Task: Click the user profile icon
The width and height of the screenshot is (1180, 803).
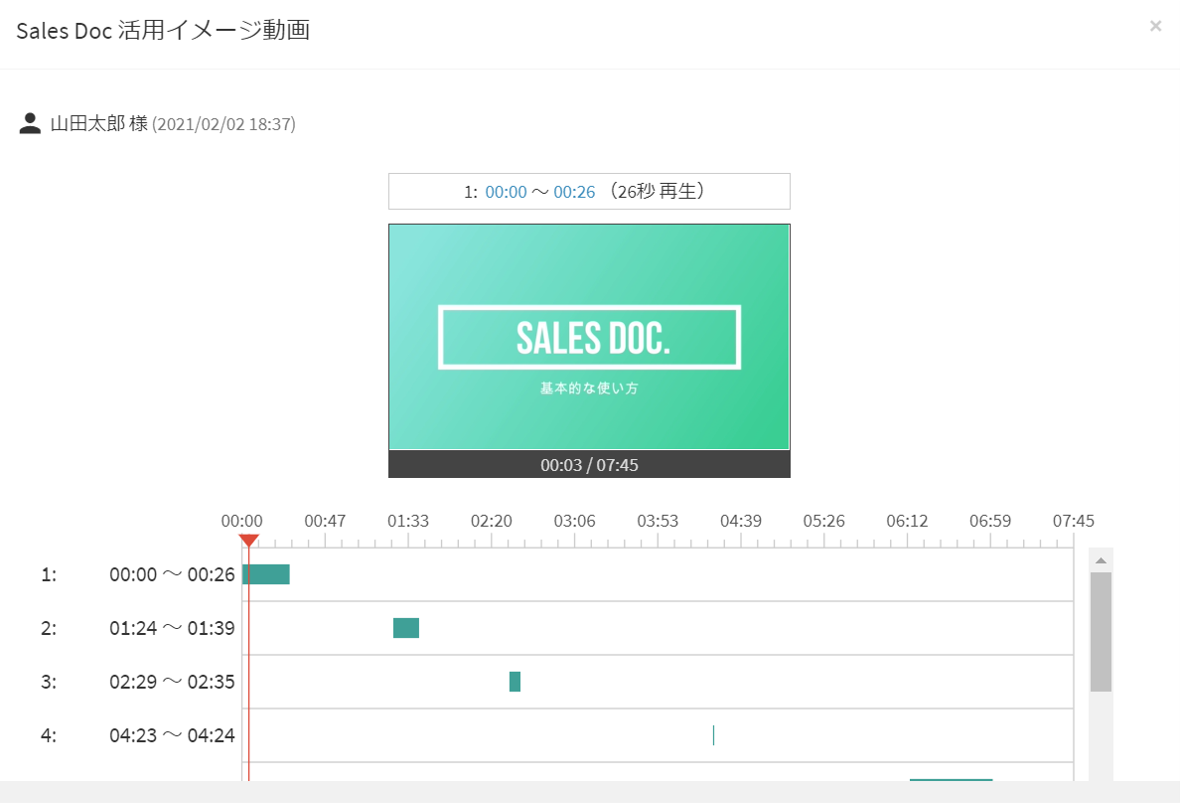Action: (30, 124)
